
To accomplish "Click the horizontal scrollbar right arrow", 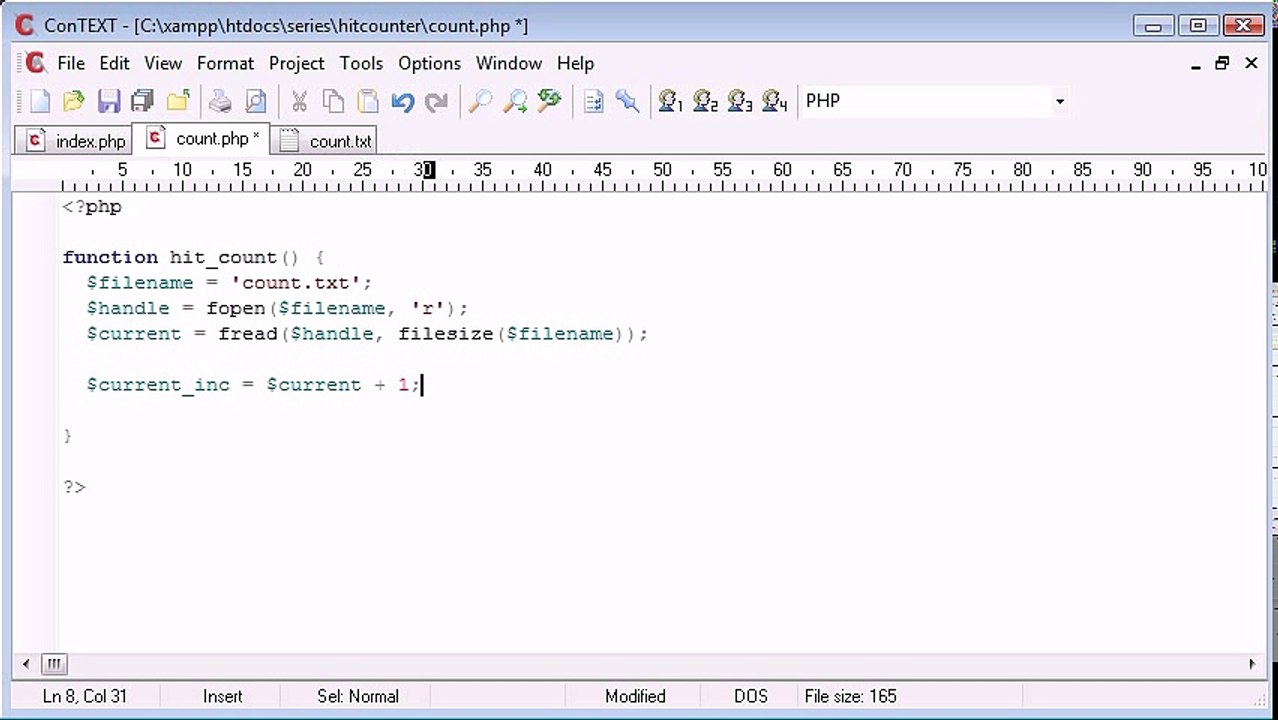I will click(x=1252, y=663).
